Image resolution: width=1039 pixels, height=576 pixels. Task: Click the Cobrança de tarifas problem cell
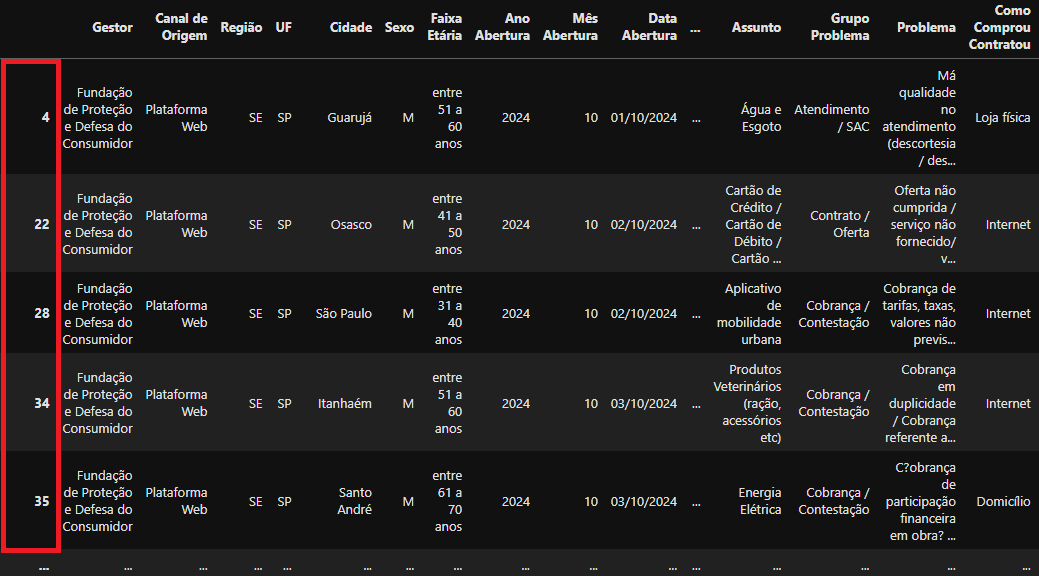click(919, 313)
